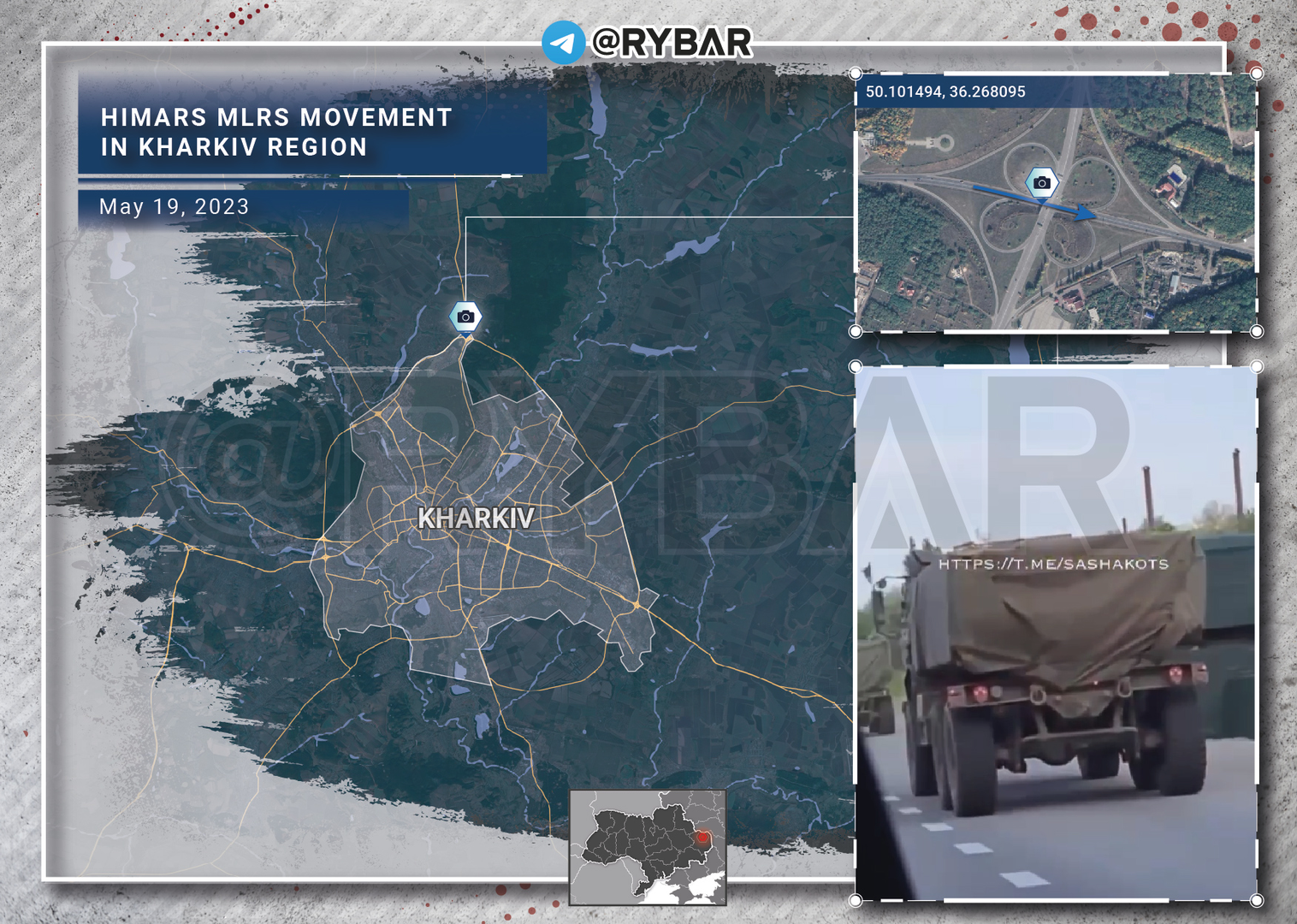Click the red location dot on the Ukraine minimap
The width and height of the screenshot is (1297, 924).
click(x=703, y=837)
